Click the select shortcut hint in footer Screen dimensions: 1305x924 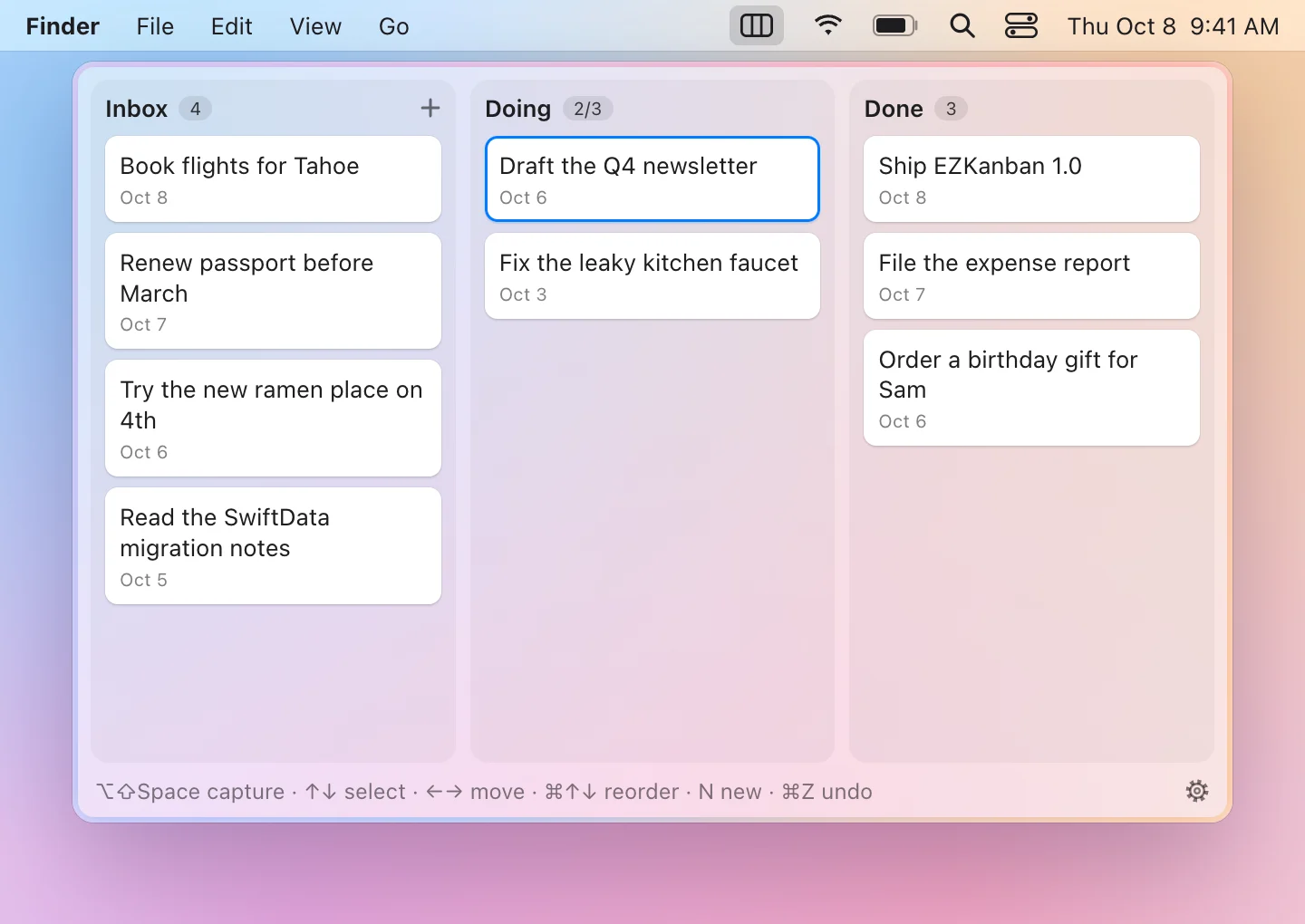click(355, 792)
